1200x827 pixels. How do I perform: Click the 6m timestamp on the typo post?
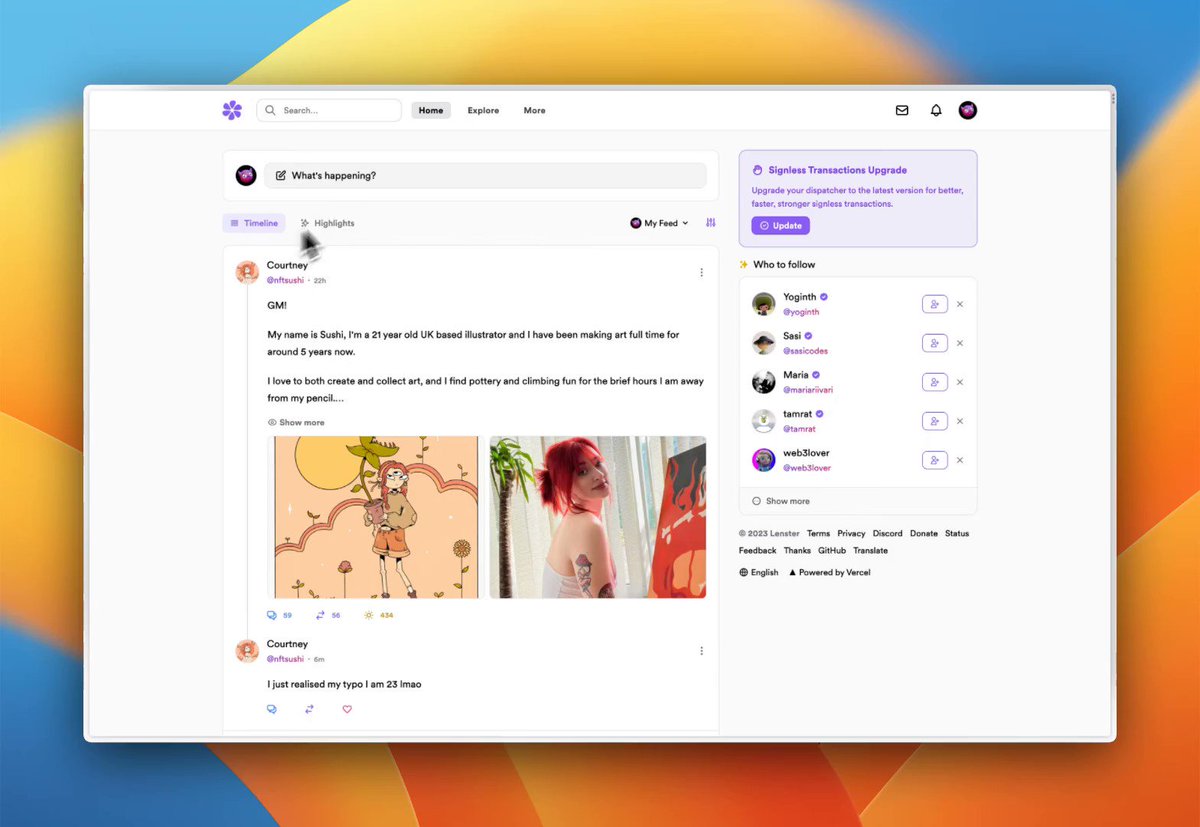(x=319, y=660)
